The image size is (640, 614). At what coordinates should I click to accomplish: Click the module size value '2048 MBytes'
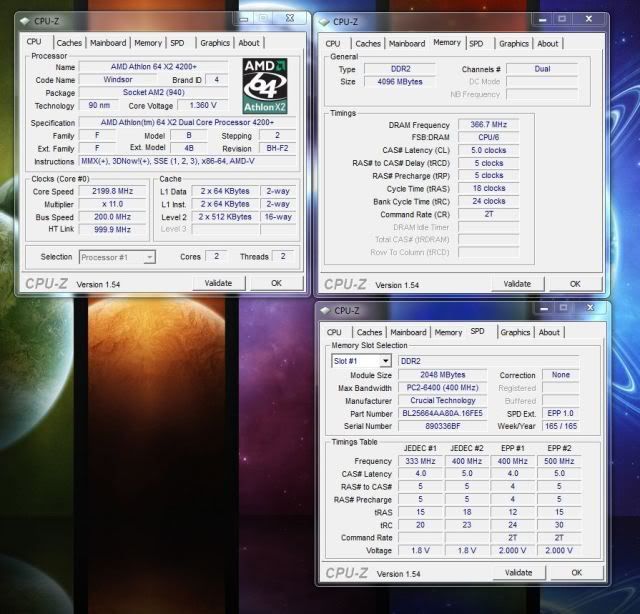(x=442, y=375)
